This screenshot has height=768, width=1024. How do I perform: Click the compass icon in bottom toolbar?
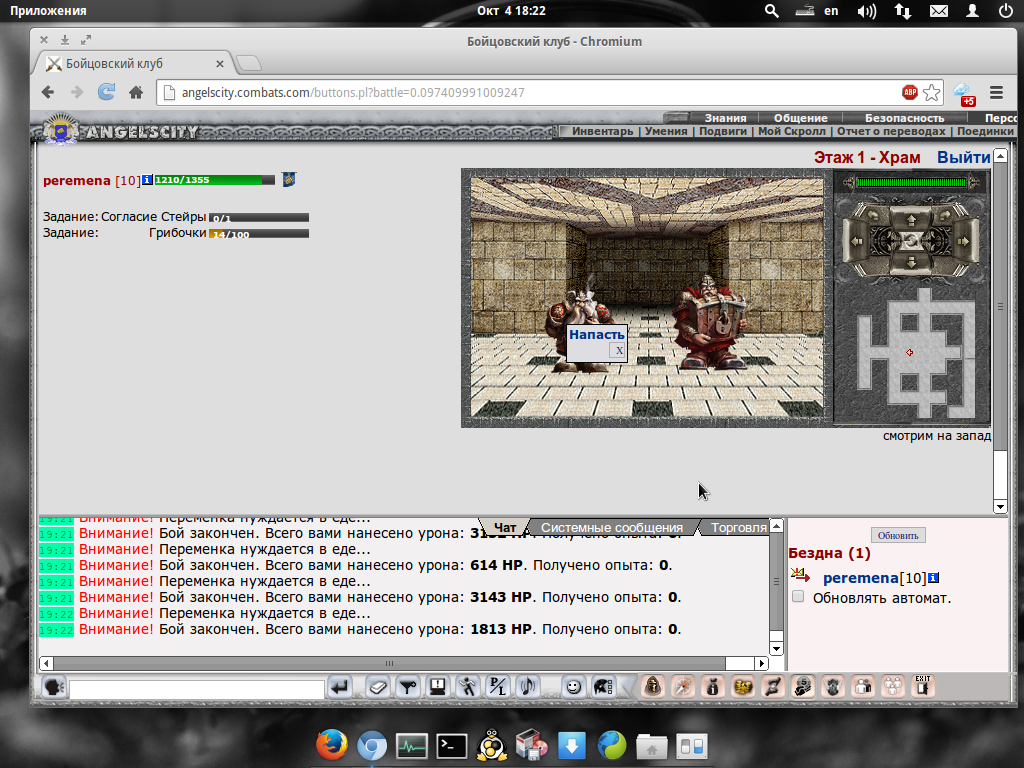pos(683,686)
